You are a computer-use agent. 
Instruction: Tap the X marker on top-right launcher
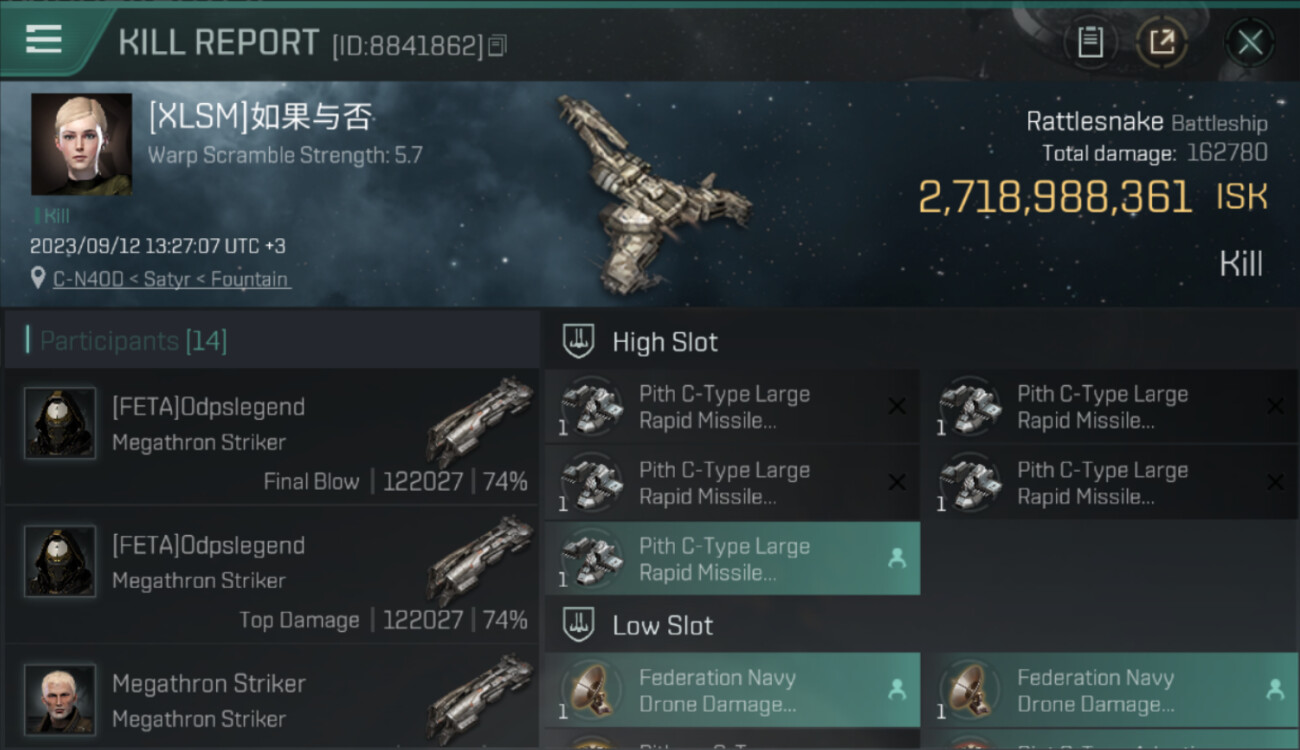pyautogui.click(x=1275, y=406)
